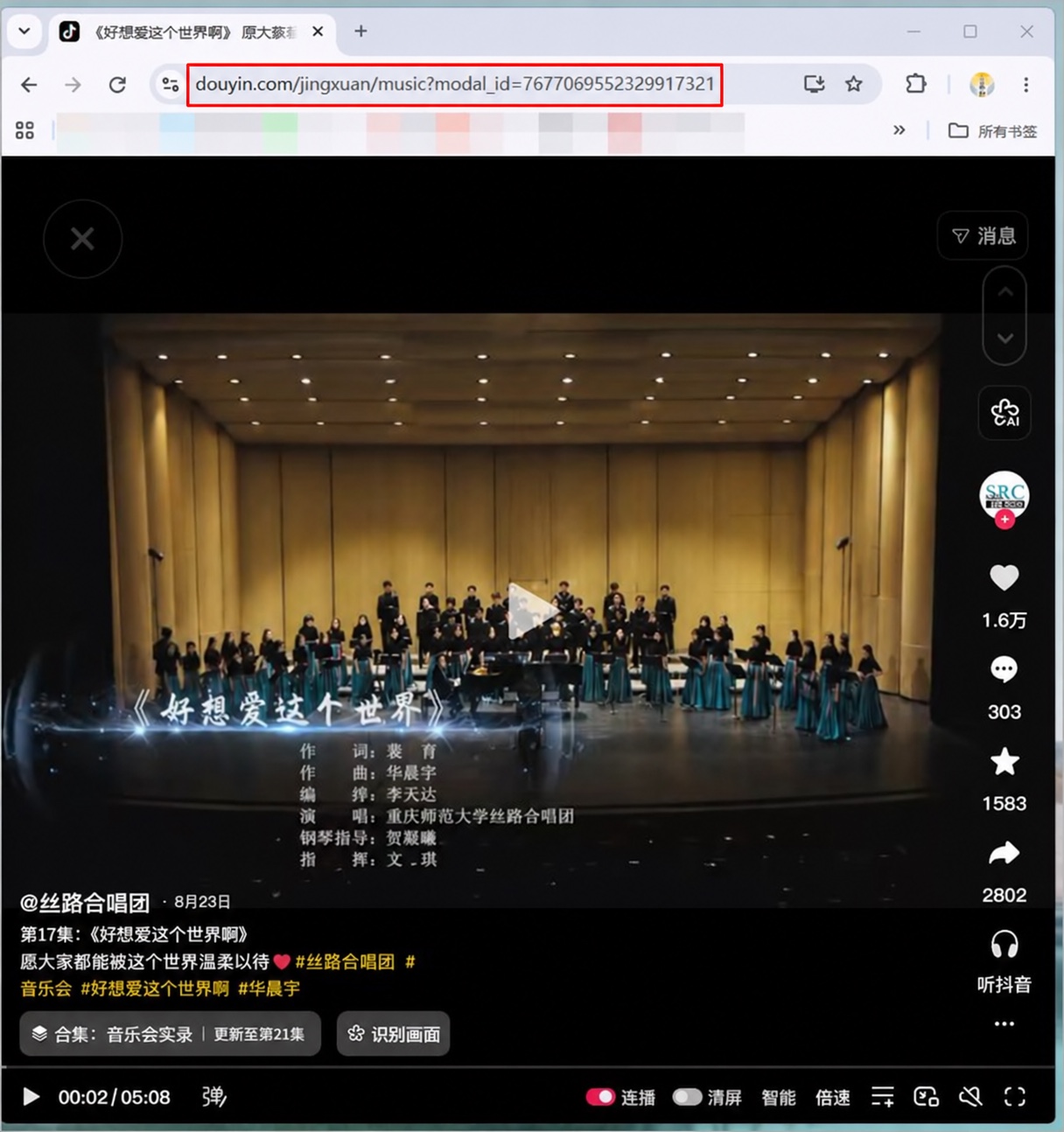1064x1132 pixels.
Task: Open the #丝路合唱团 hashtag
Action: (345, 961)
